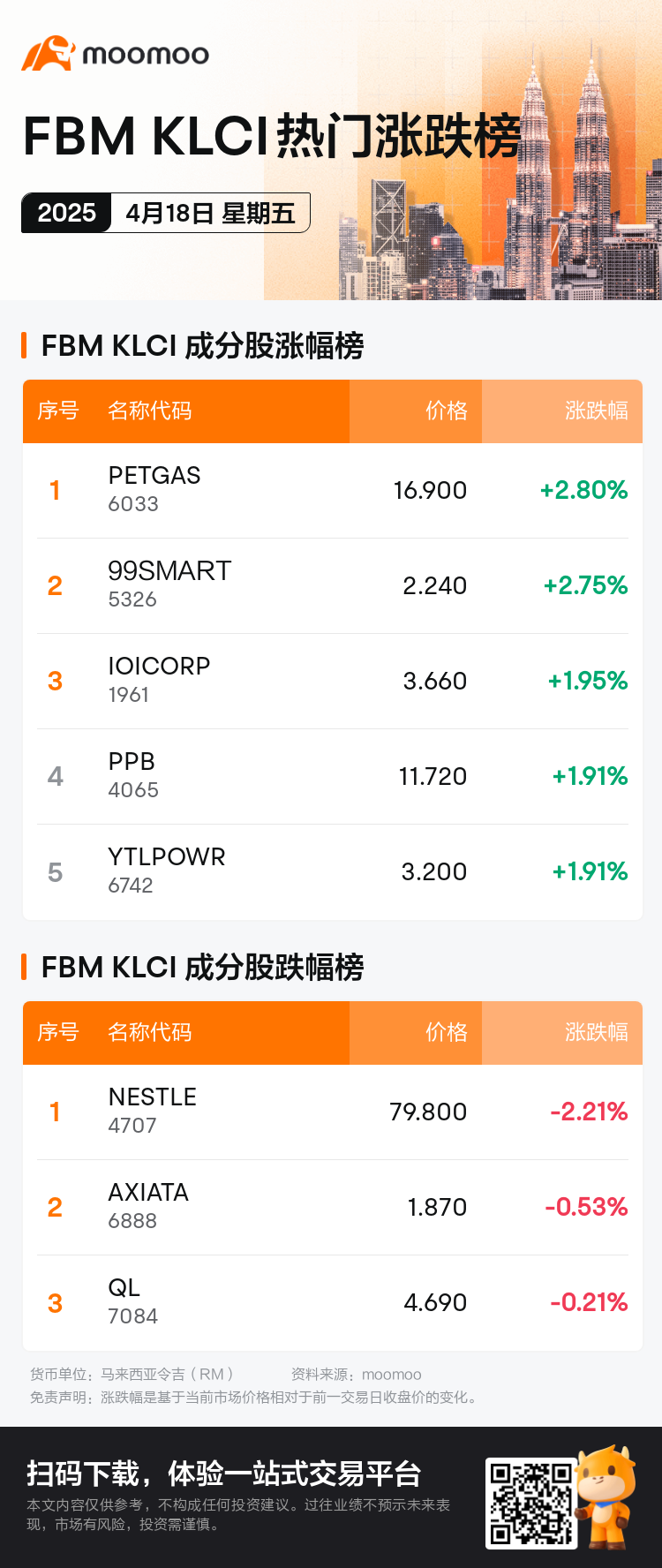Click the 价格 header in gainers table
This screenshot has width=662, height=1568.
click(447, 411)
